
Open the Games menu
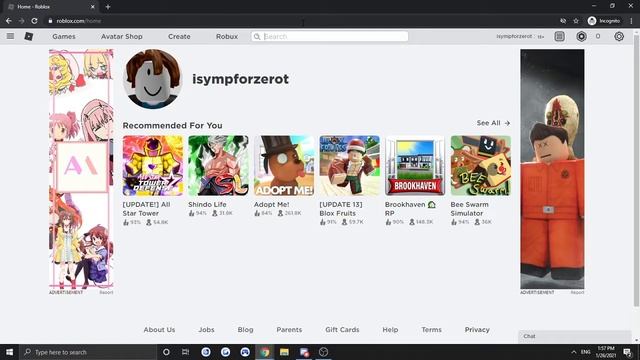64,36
